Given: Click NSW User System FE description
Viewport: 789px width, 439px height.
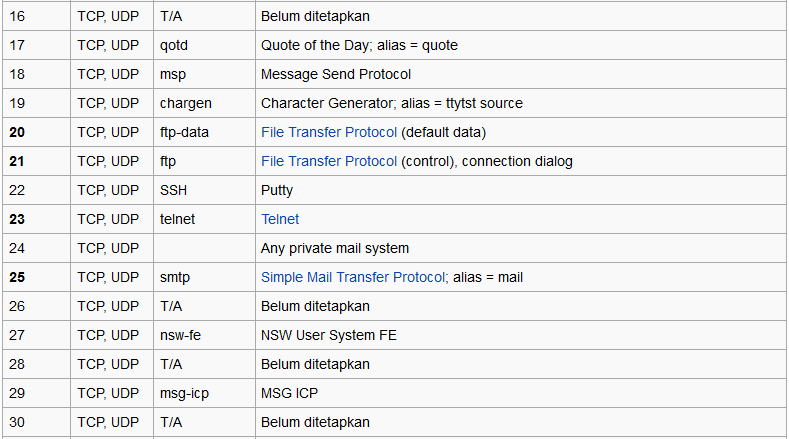Looking at the screenshot, I should [x=329, y=335].
